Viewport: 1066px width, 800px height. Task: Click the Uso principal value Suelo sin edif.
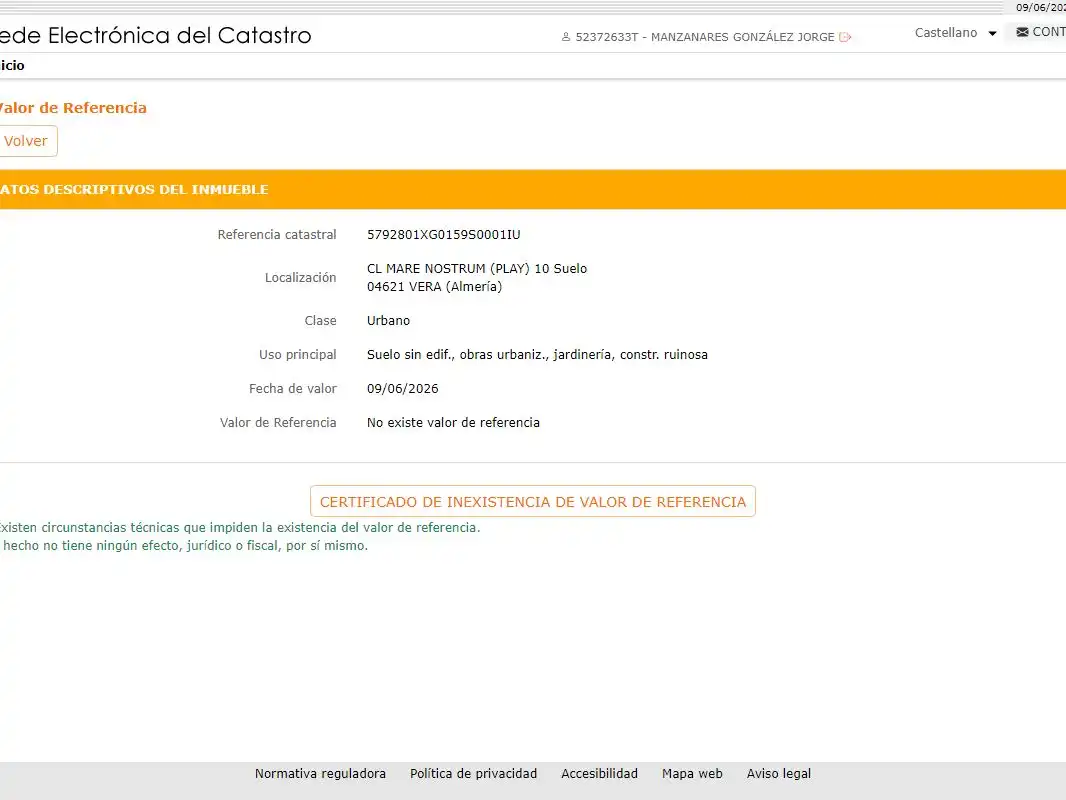pos(537,354)
